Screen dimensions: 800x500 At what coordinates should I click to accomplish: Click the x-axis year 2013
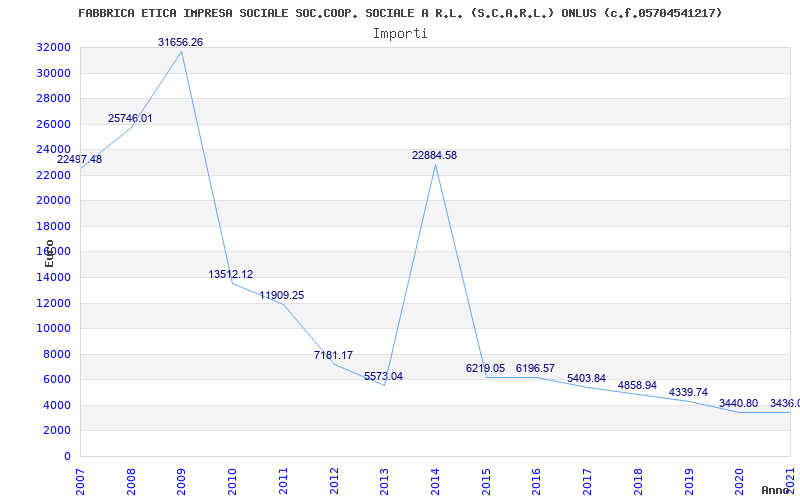point(385,482)
